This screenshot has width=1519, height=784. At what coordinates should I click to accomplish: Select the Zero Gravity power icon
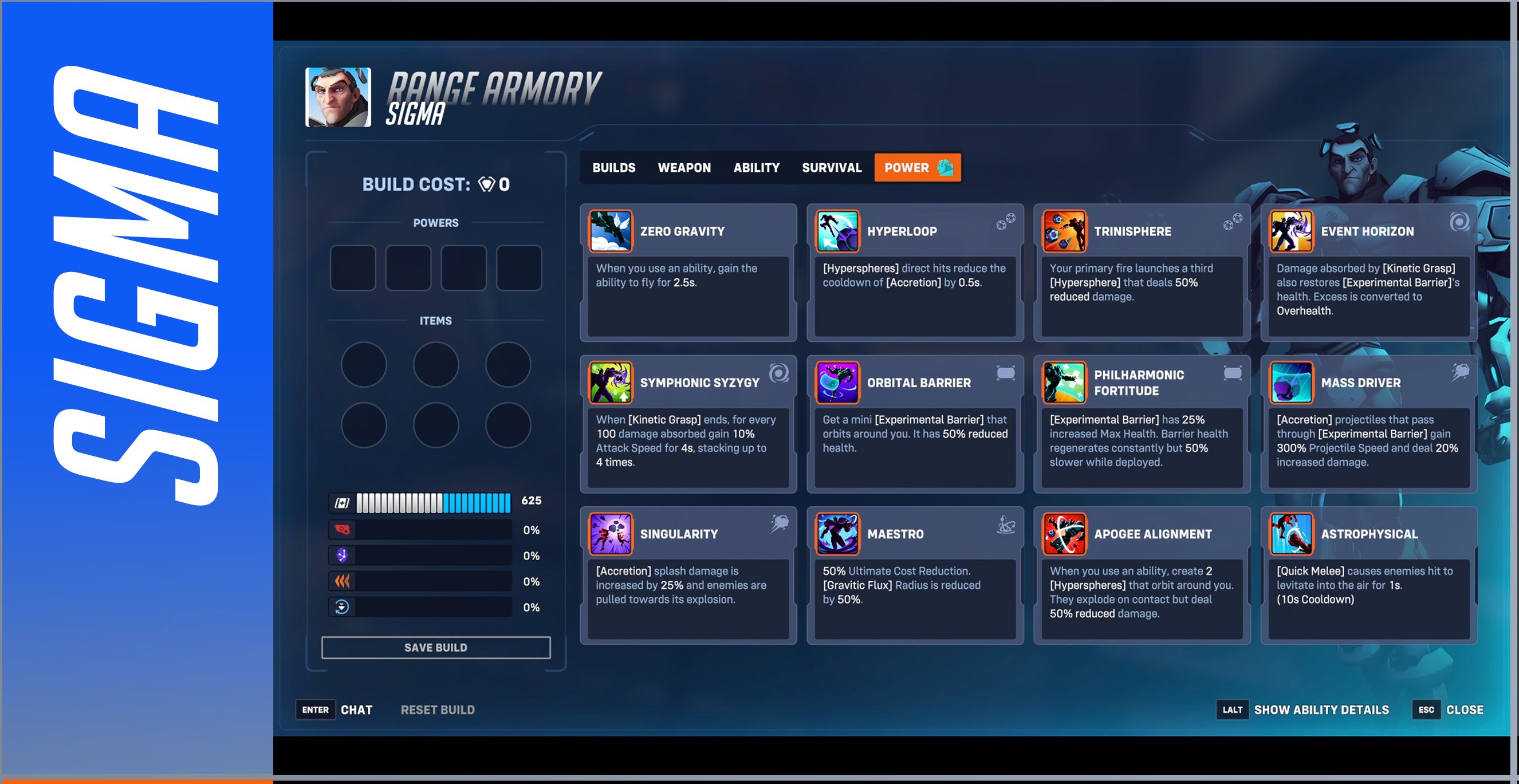[x=611, y=230]
